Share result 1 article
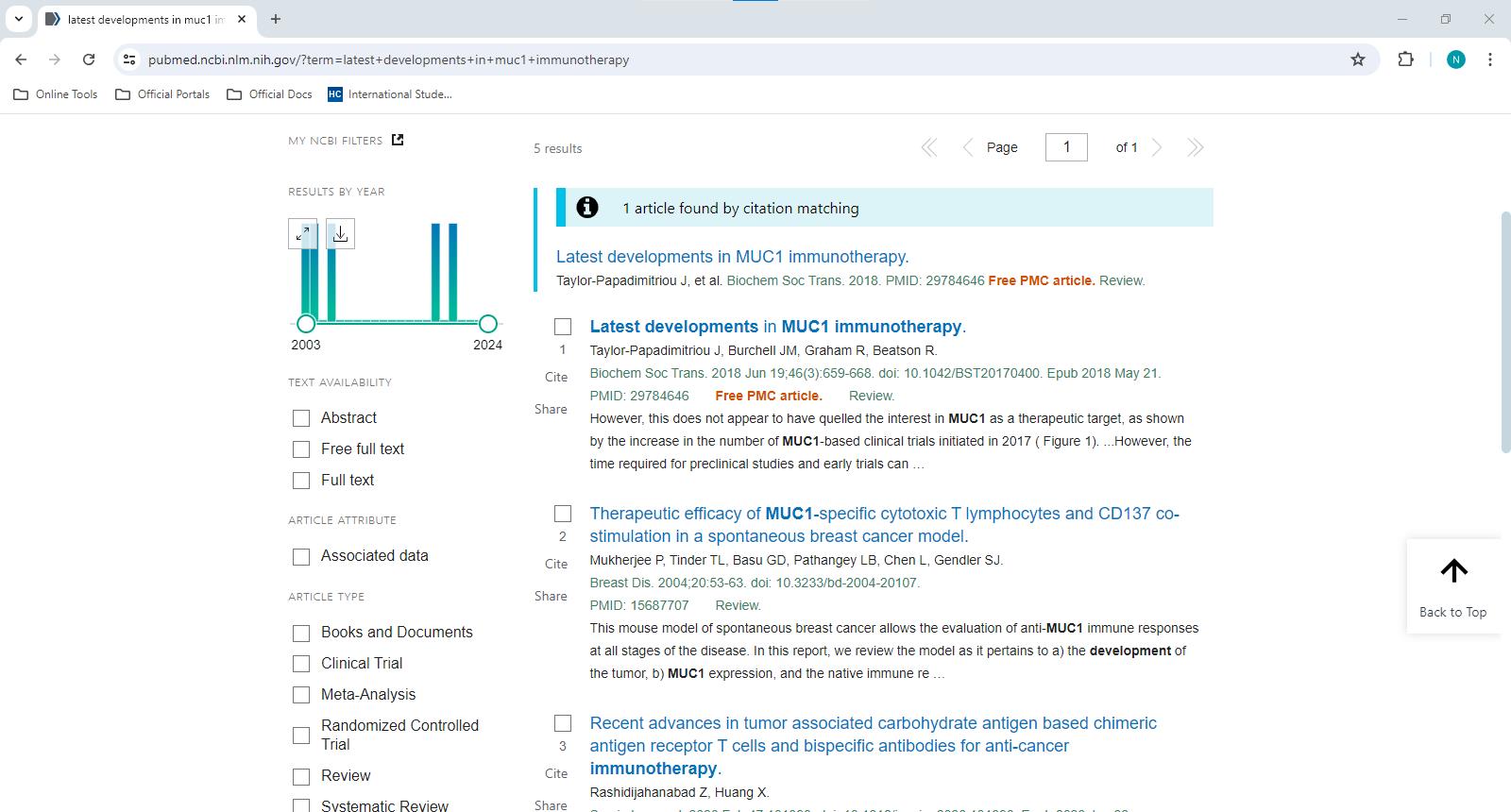This screenshot has width=1511, height=812. pos(551,409)
